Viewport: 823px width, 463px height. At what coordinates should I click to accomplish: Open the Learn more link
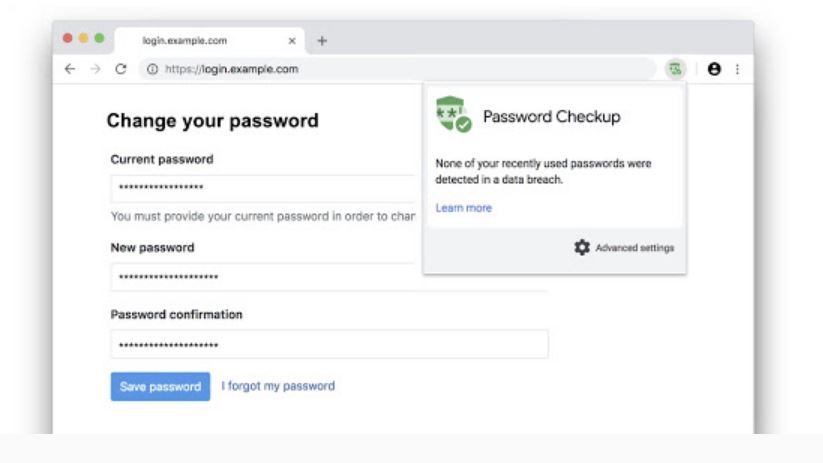click(x=463, y=208)
